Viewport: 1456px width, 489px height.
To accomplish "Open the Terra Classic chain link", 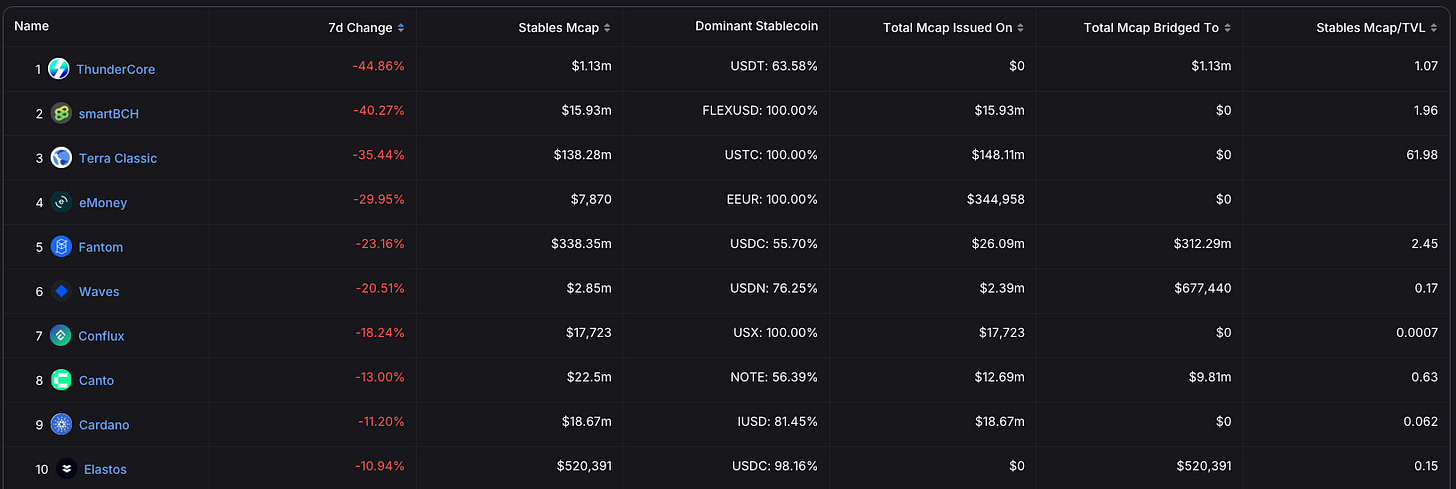I will click(118, 158).
